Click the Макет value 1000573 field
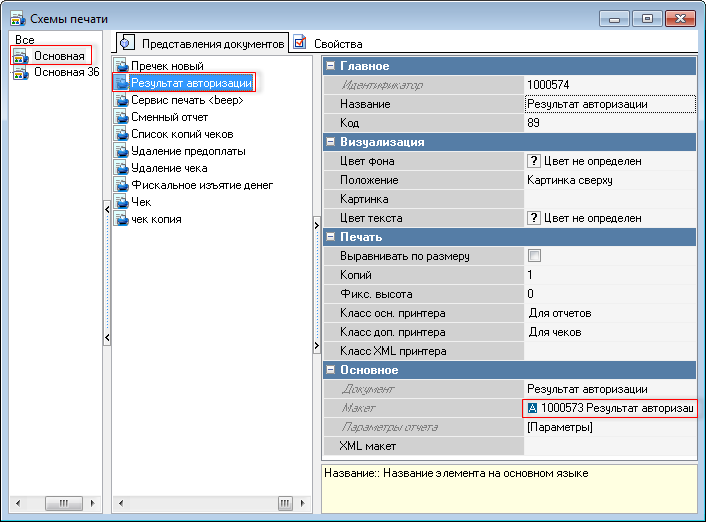Screen dimensions: 706x522 click(x=609, y=408)
